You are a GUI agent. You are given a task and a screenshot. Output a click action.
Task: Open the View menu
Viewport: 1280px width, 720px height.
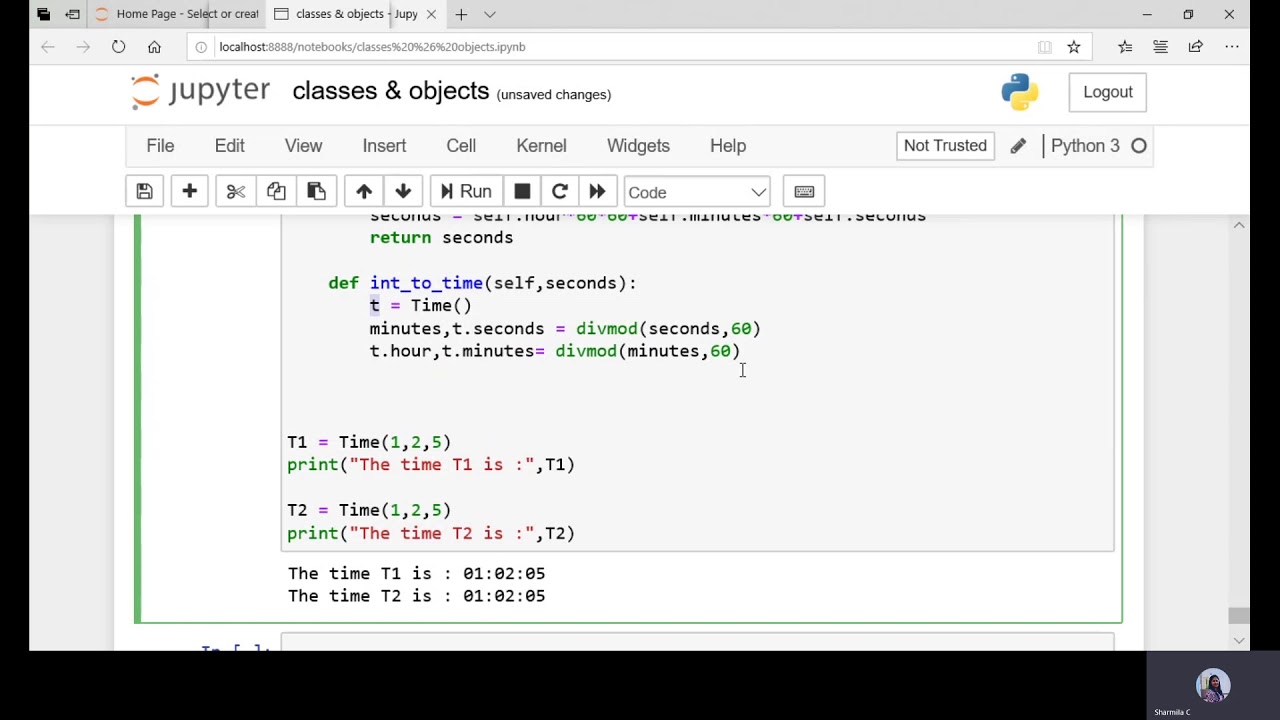pyautogui.click(x=303, y=146)
